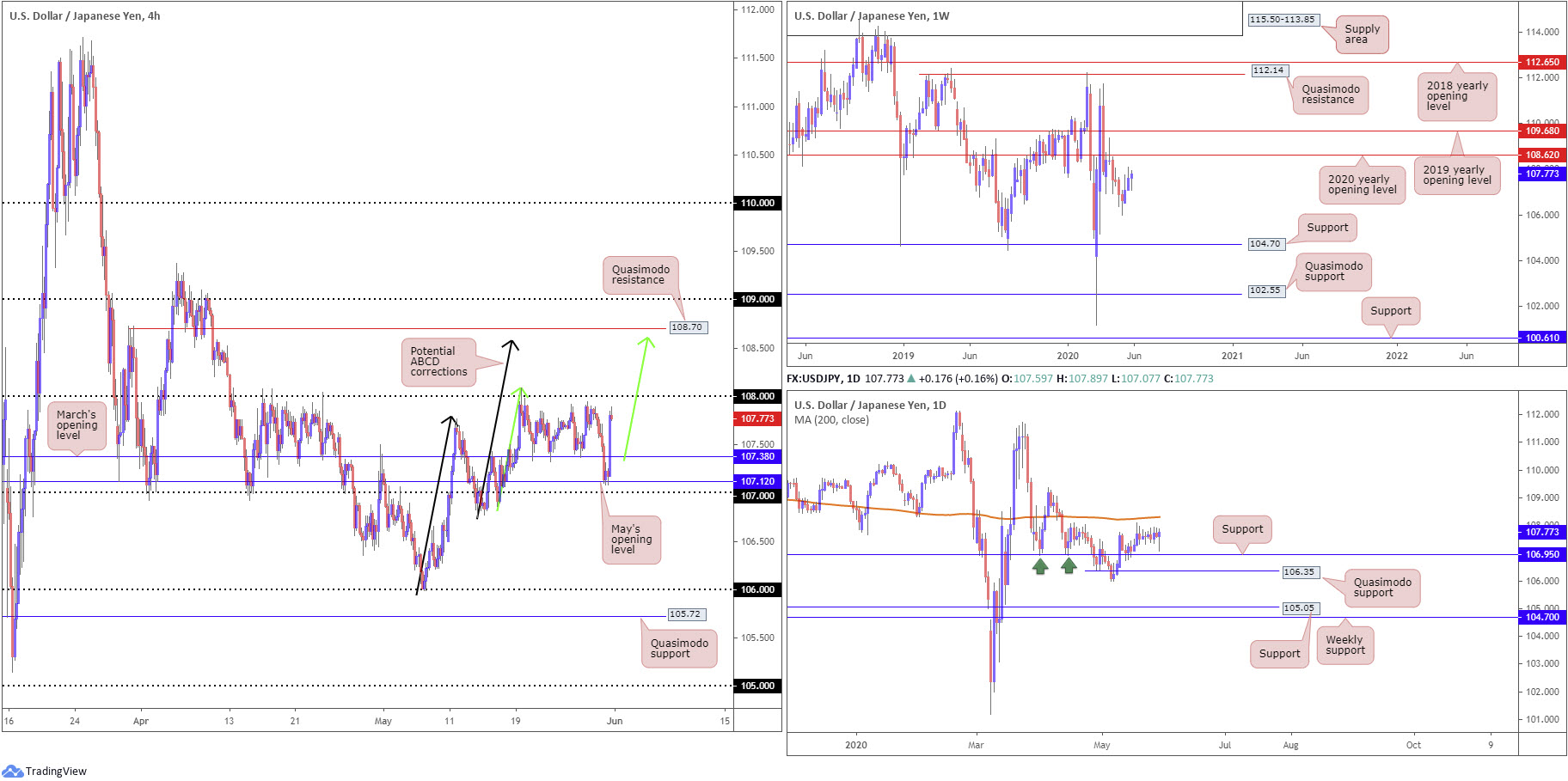This screenshot has width=1568, height=781.
Task: Click the U.S. Dollar / Japanese Yen, 4h title
Action: point(84,15)
